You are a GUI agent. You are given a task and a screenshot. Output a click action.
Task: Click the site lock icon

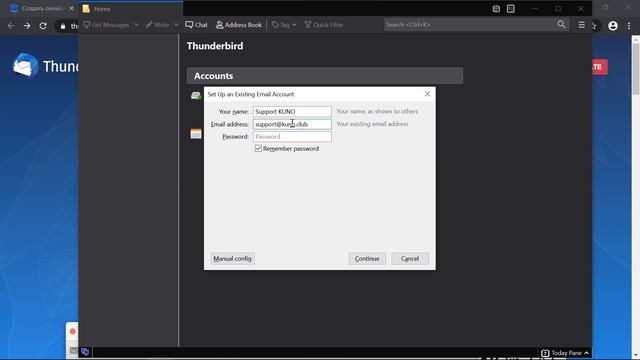63,26
